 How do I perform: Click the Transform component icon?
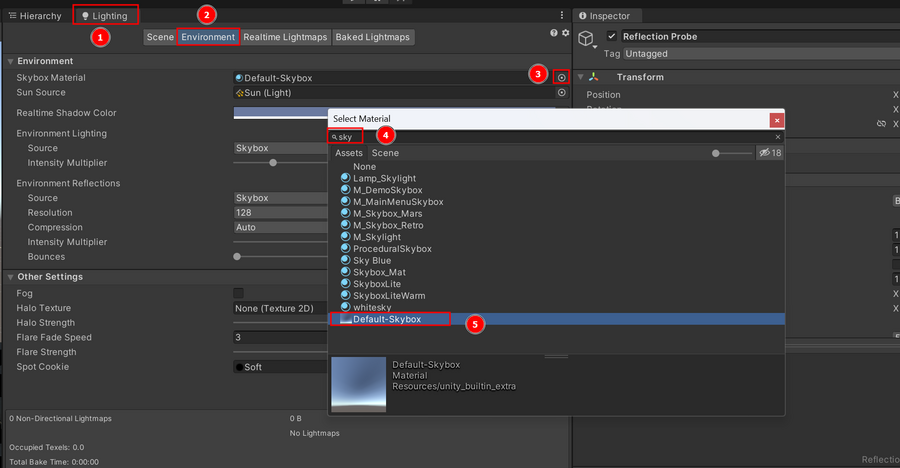pos(593,77)
